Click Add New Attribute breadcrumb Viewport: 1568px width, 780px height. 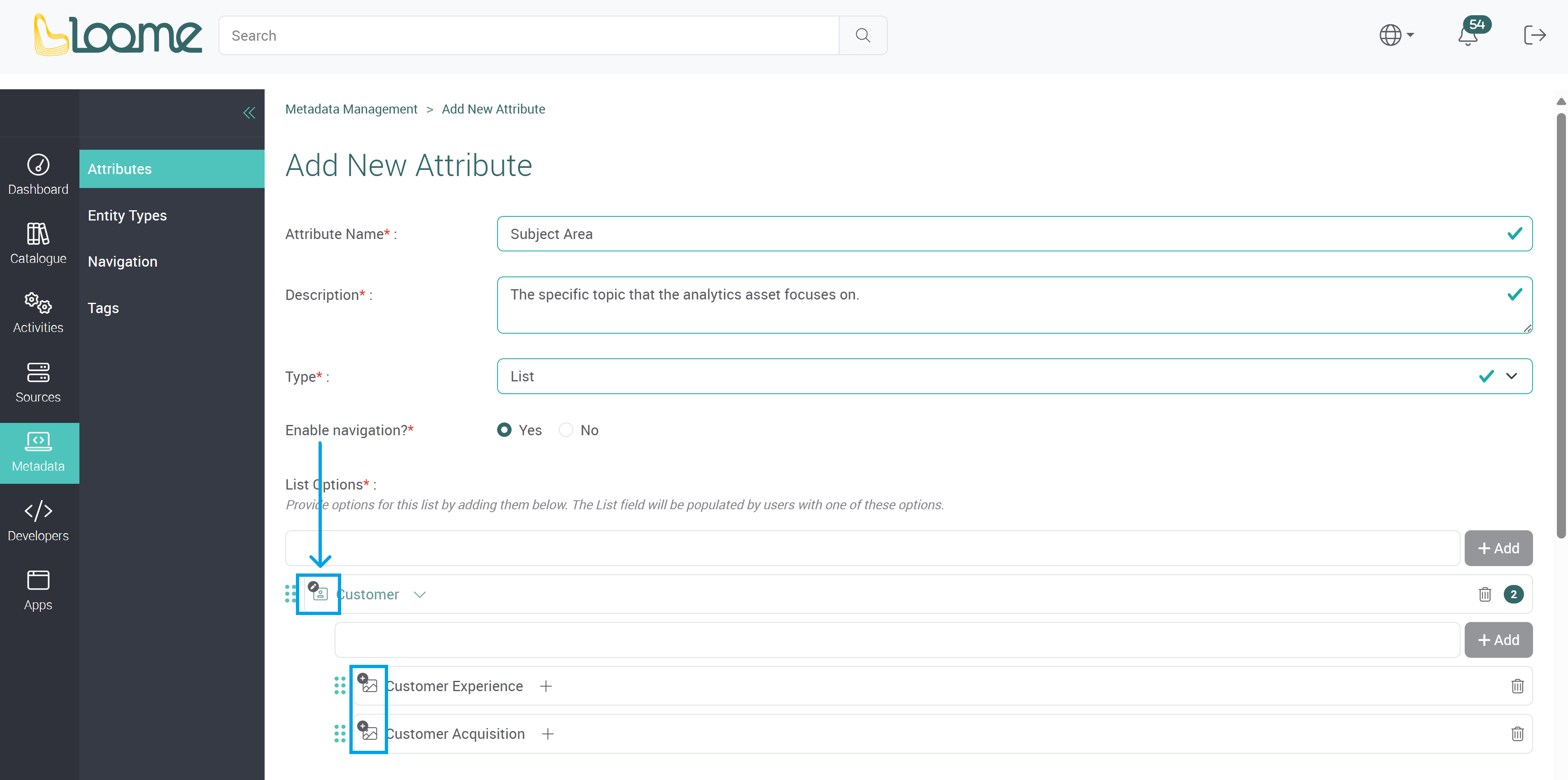[x=493, y=109]
